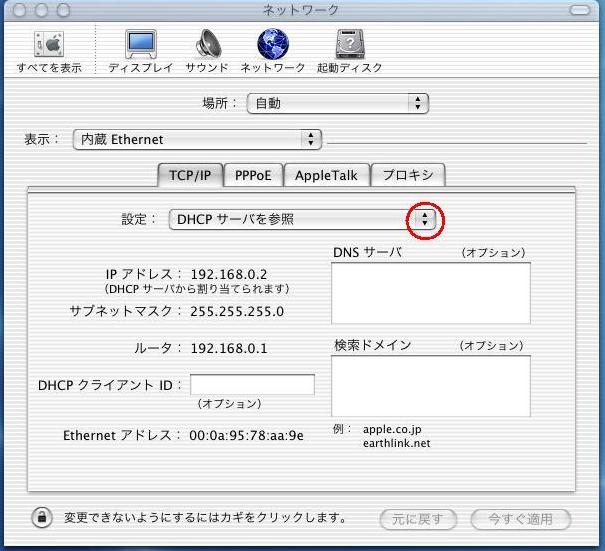Click the subnet mask value 255.255.255.0
This screenshot has width=605, height=551.
(x=237, y=311)
